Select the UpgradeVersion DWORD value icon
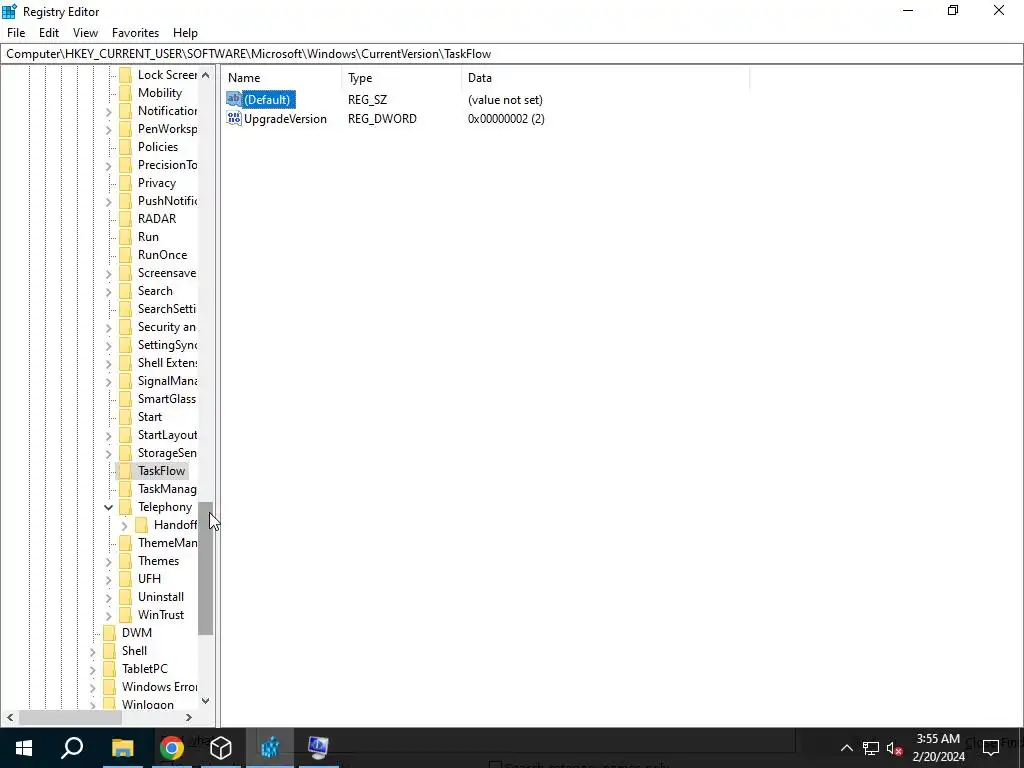 point(234,118)
